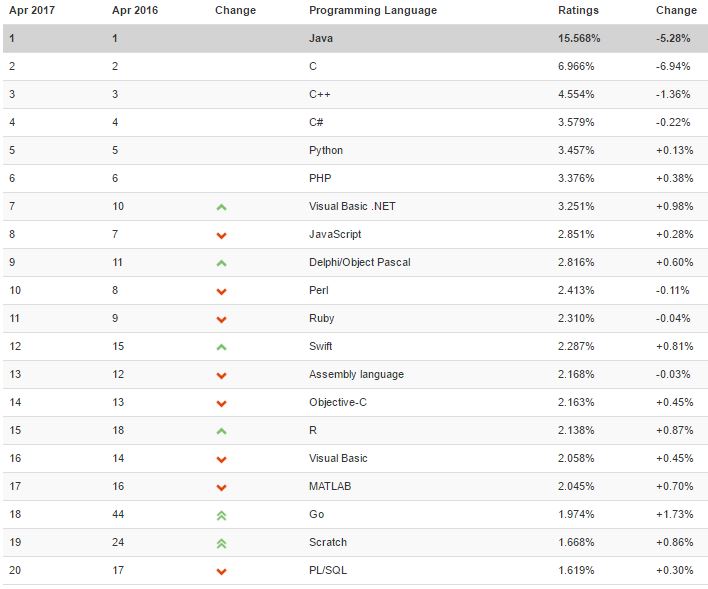Click the 15.568% rating for Java
Screen dimensions: 708x589
point(579,38)
